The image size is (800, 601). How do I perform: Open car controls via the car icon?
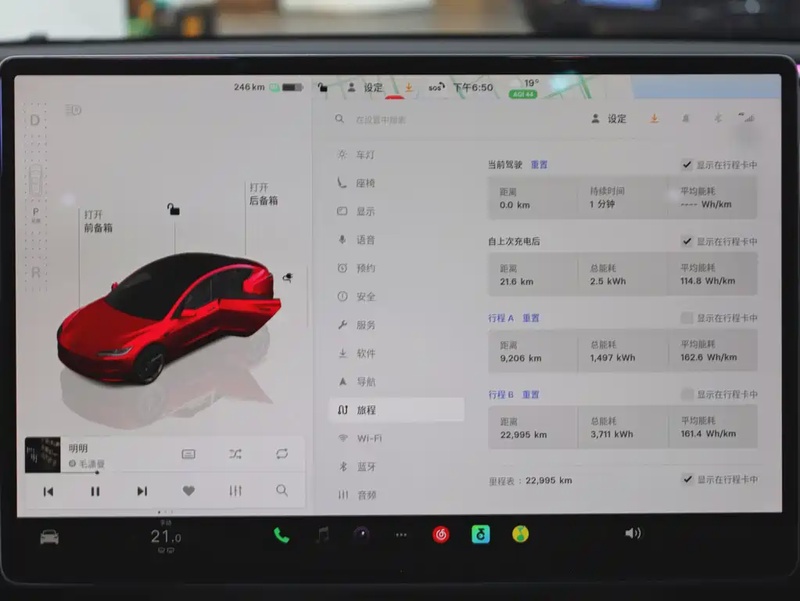click(x=49, y=537)
